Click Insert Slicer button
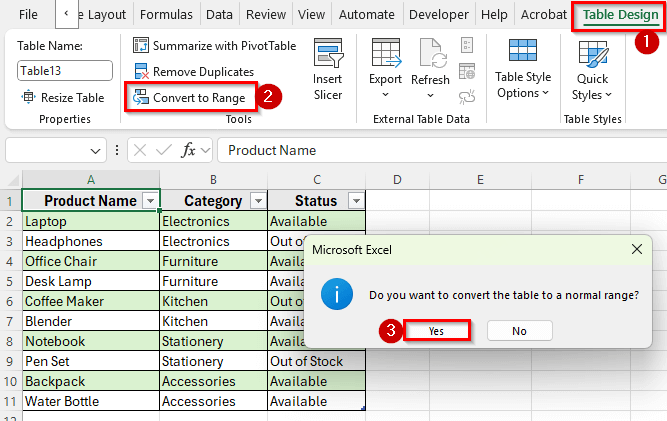This screenshot has width=667, height=421. pyautogui.click(x=328, y=69)
